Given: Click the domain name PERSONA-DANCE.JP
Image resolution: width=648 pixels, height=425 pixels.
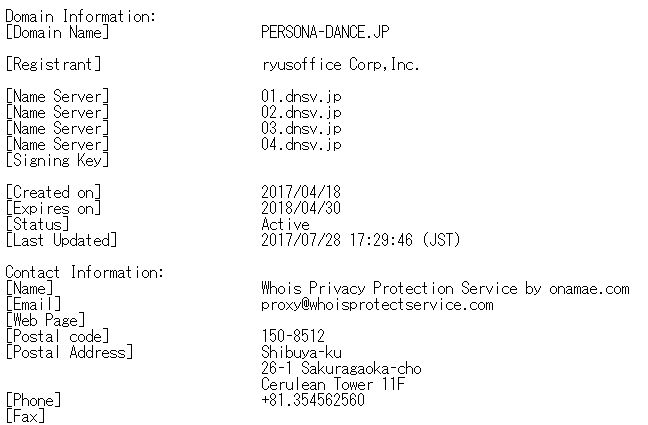Looking at the screenshot, I should pos(325,32).
